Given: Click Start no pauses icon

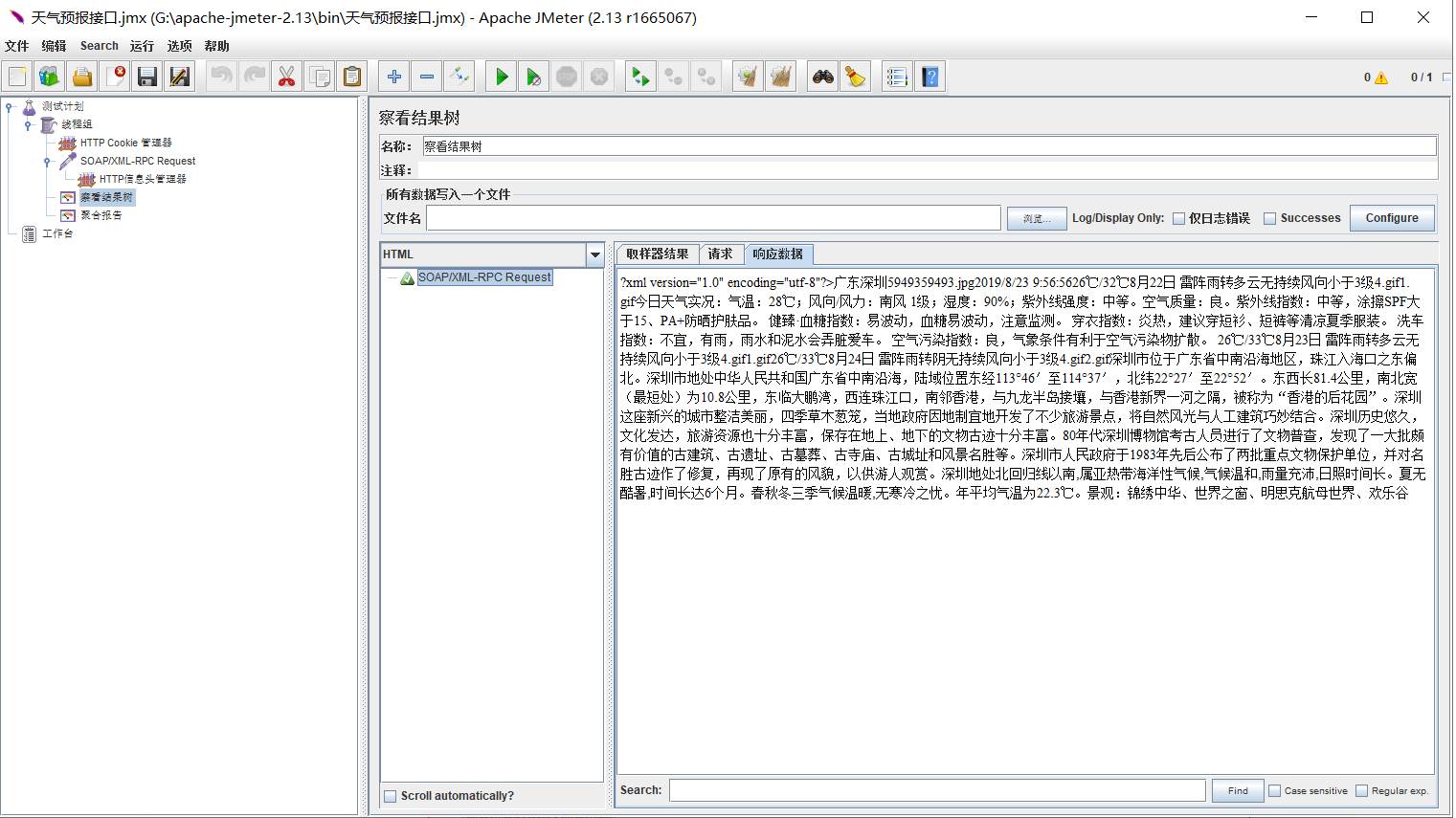Looking at the screenshot, I should click(x=534, y=77).
